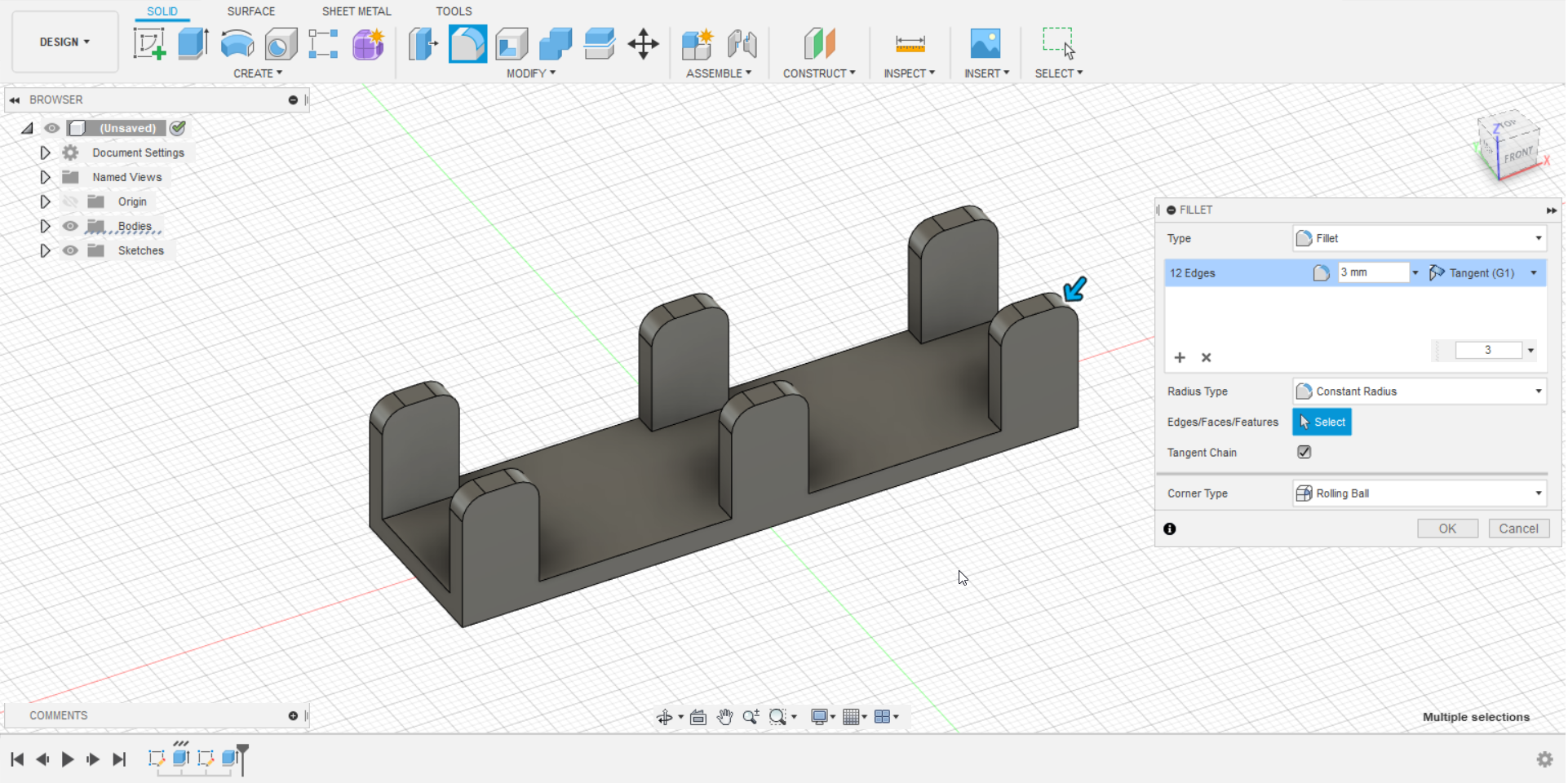This screenshot has width=1568, height=783.
Task: Cancel the Fillet dialog
Action: click(x=1517, y=529)
